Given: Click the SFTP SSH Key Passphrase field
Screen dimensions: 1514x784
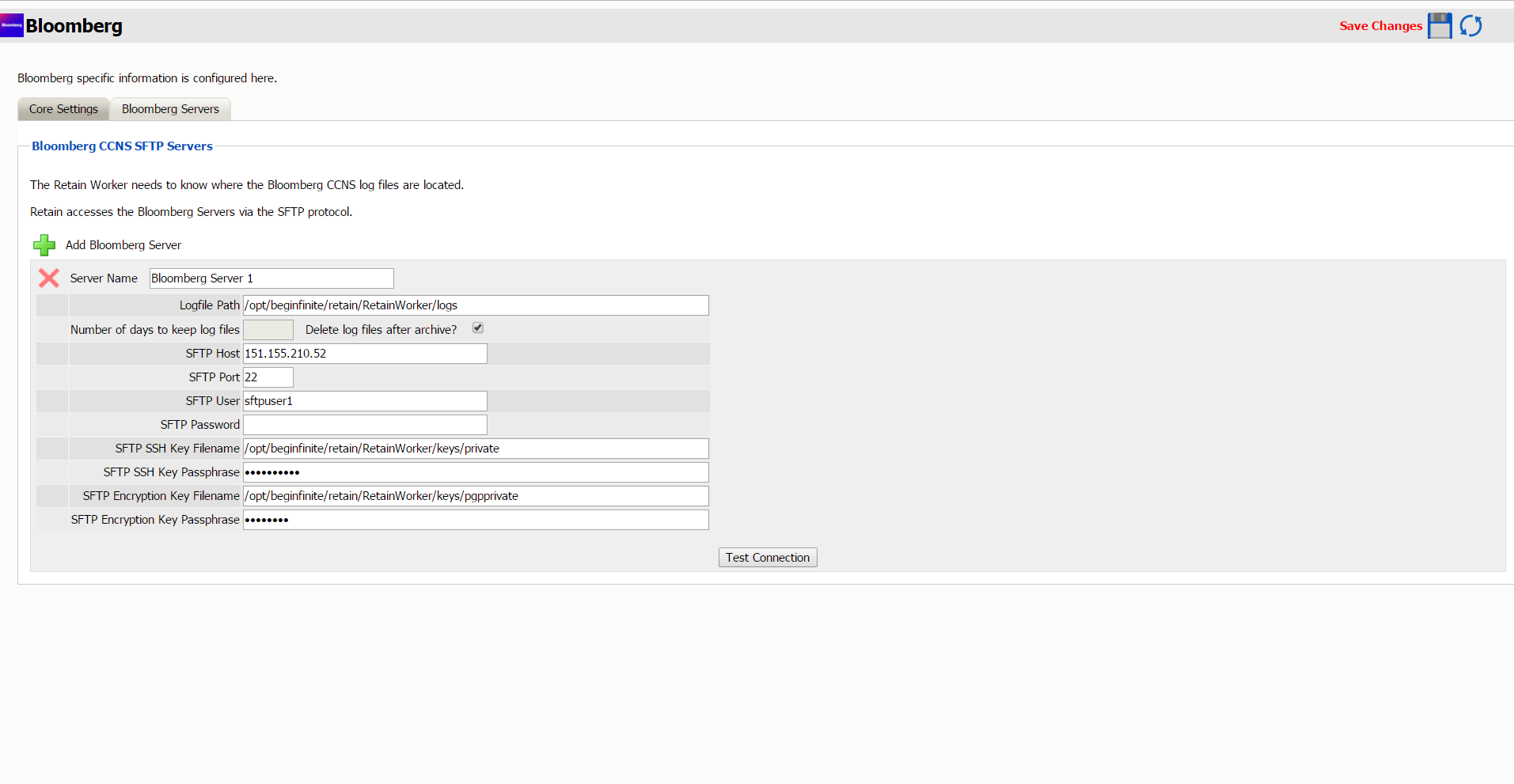Looking at the screenshot, I should point(476,472).
